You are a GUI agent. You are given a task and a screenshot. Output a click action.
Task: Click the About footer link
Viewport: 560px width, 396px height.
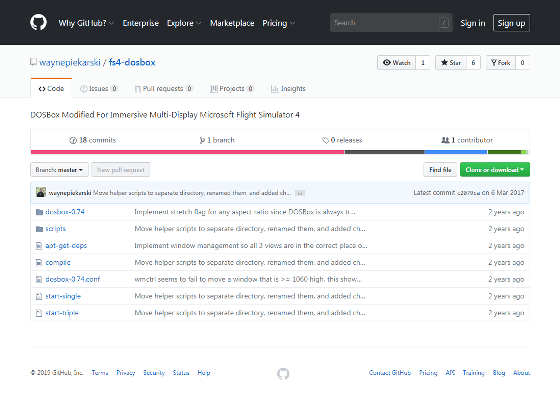click(521, 373)
